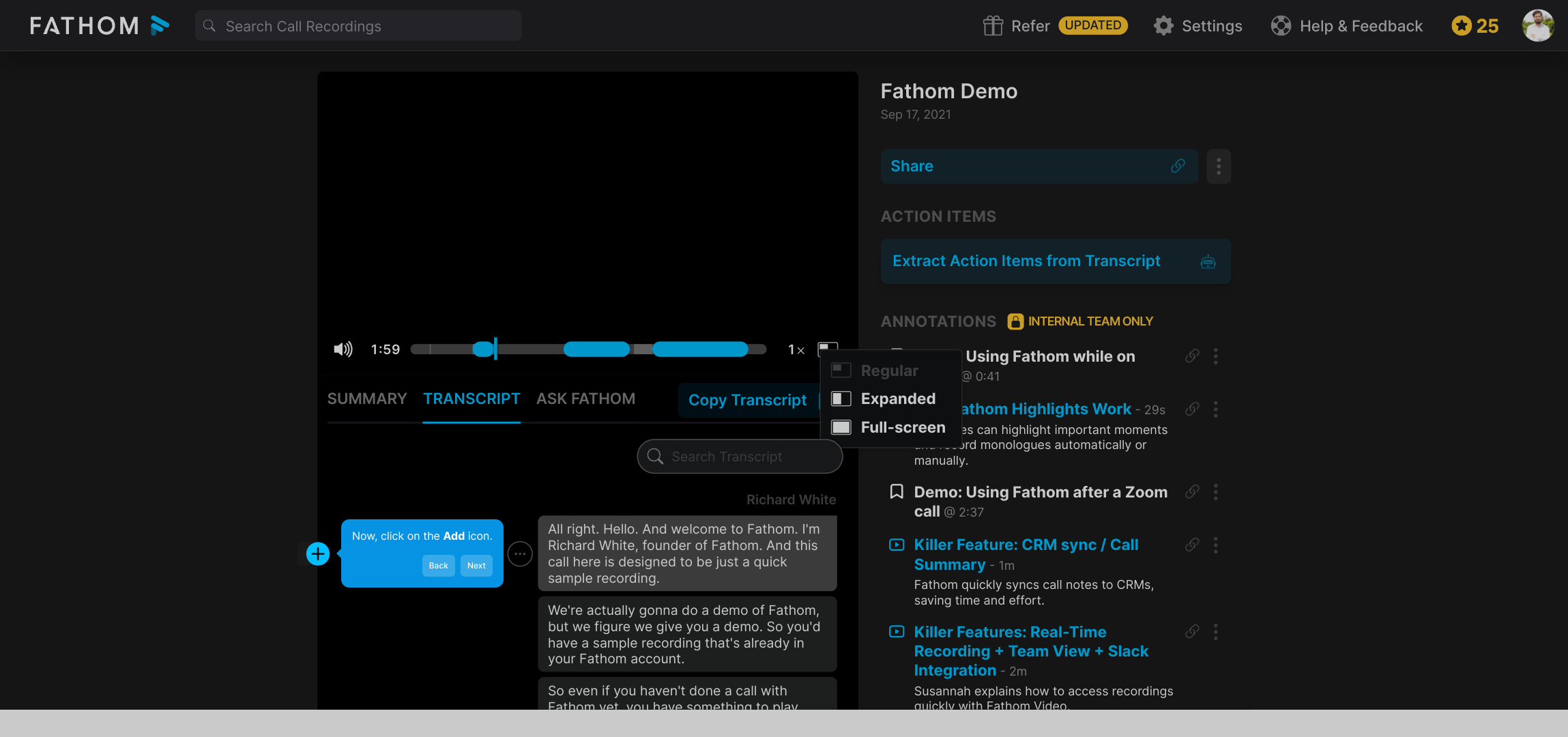The width and height of the screenshot is (1568, 737).
Task: Copy link for CRM sync / Call Summary
Action: tap(1192, 545)
